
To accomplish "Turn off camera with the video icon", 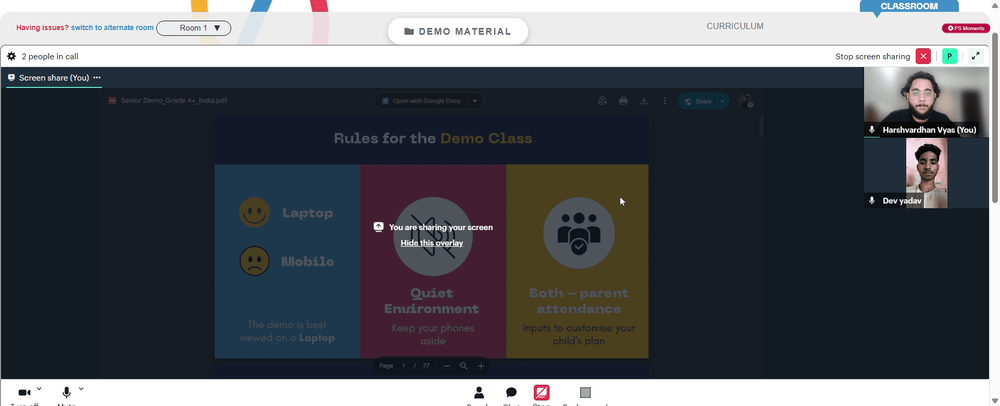I will tap(25, 393).
